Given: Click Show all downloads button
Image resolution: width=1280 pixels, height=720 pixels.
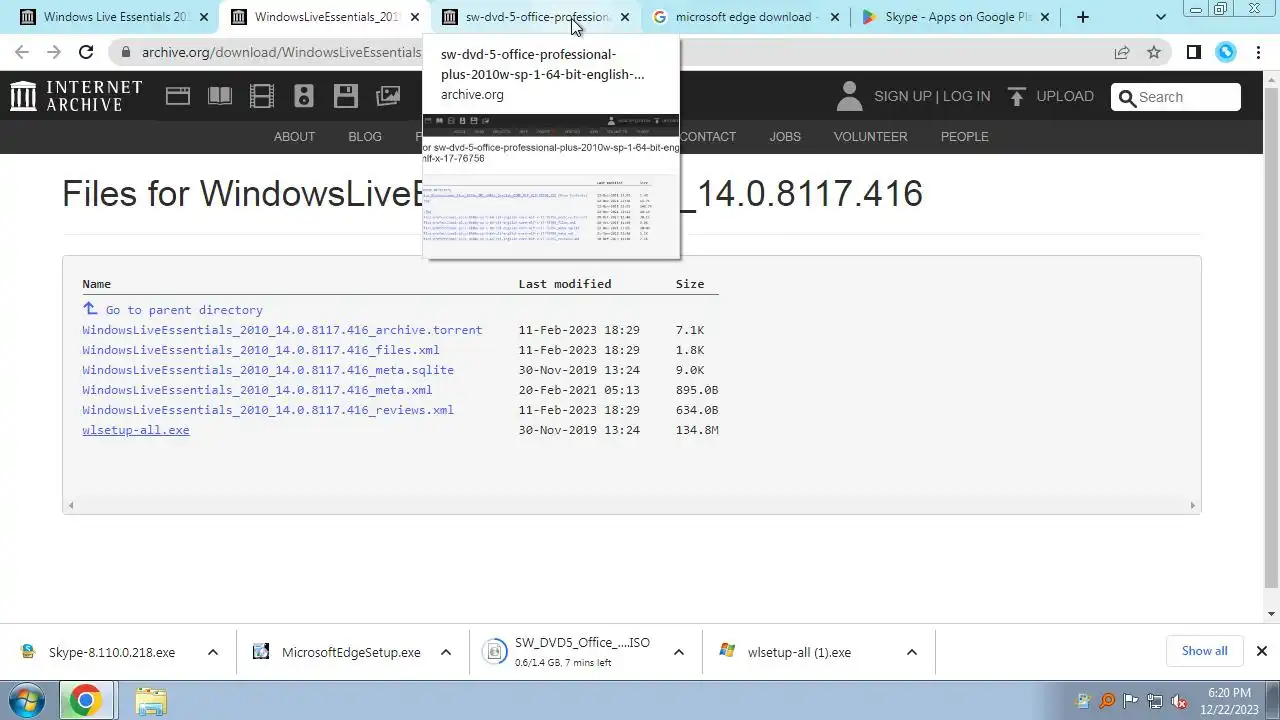Looking at the screenshot, I should [1204, 651].
